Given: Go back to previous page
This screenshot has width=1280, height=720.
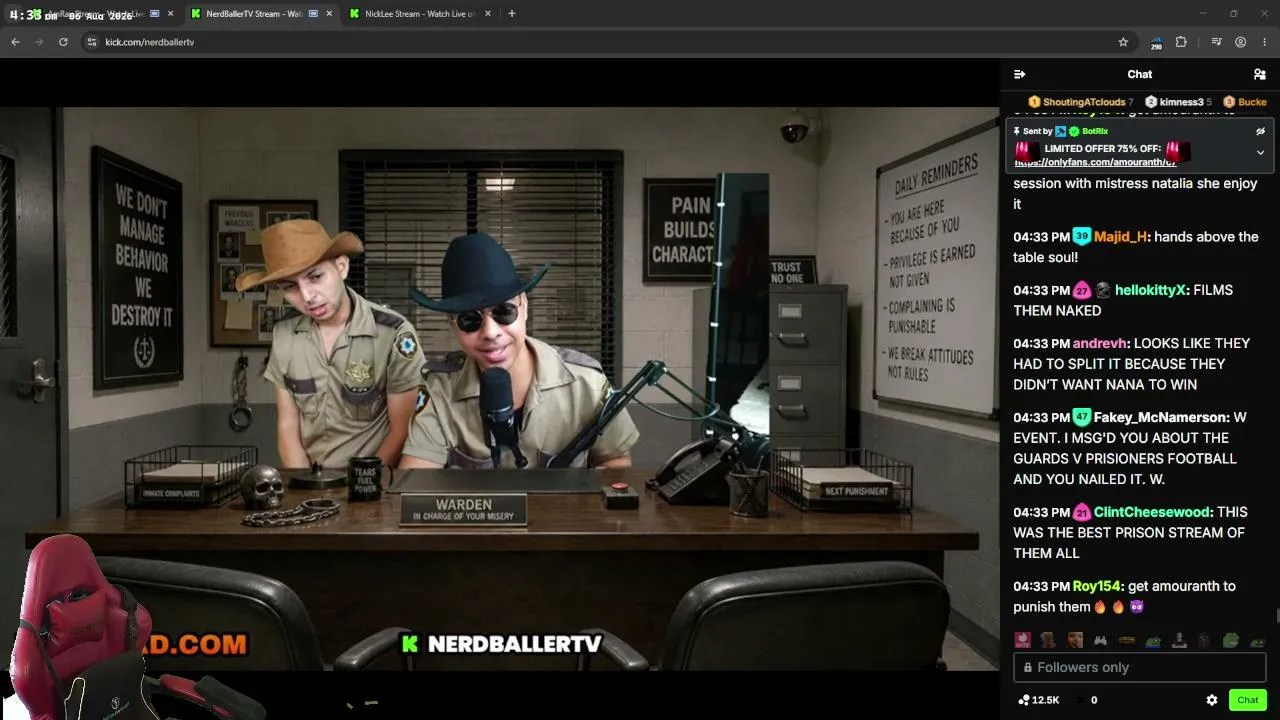Looking at the screenshot, I should click(x=15, y=42).
